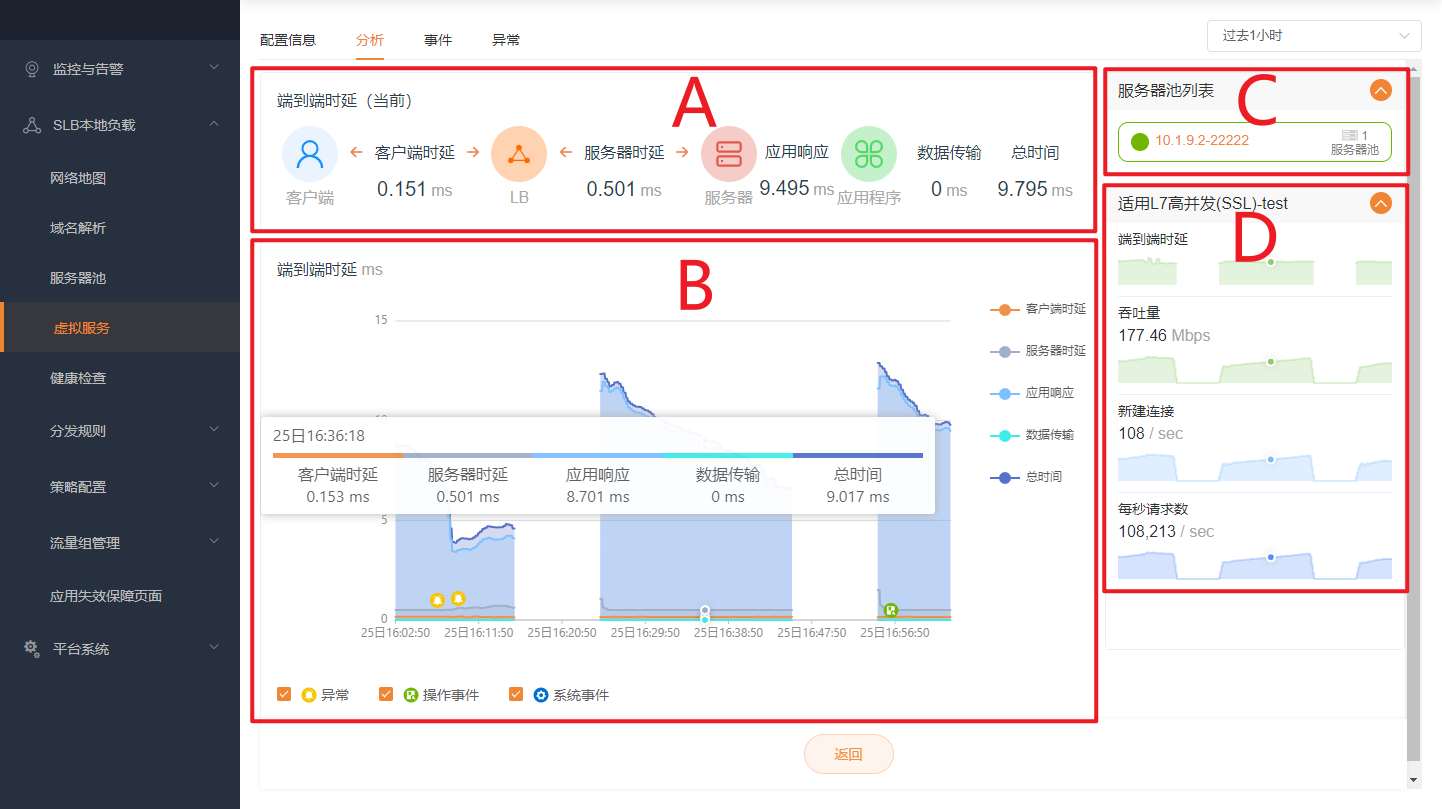Collapse the 适用L7高并发(SSL)-test panel
The height and width of the screenshot is (809, 1442).
pos(1381,202)
